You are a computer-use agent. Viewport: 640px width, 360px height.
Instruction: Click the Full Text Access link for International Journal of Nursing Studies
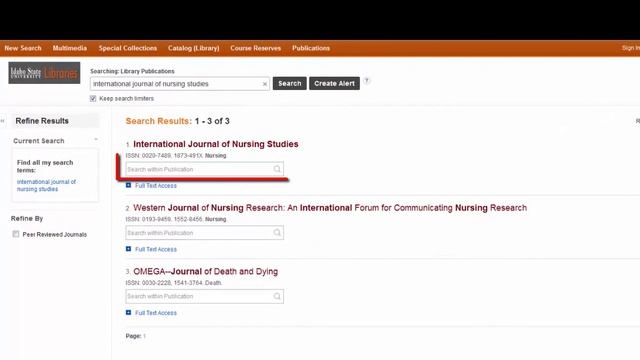click(x=156, y=186)
